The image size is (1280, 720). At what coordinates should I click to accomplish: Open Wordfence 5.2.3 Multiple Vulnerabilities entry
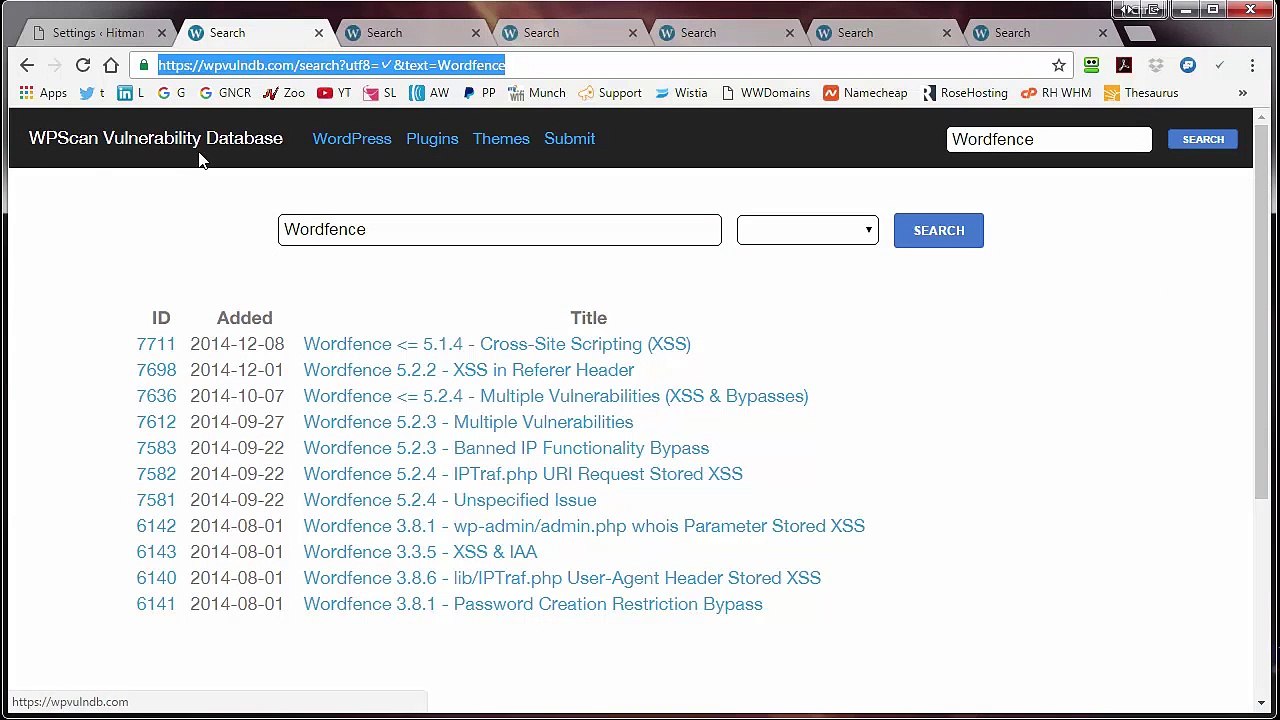(x=468, y=422)
